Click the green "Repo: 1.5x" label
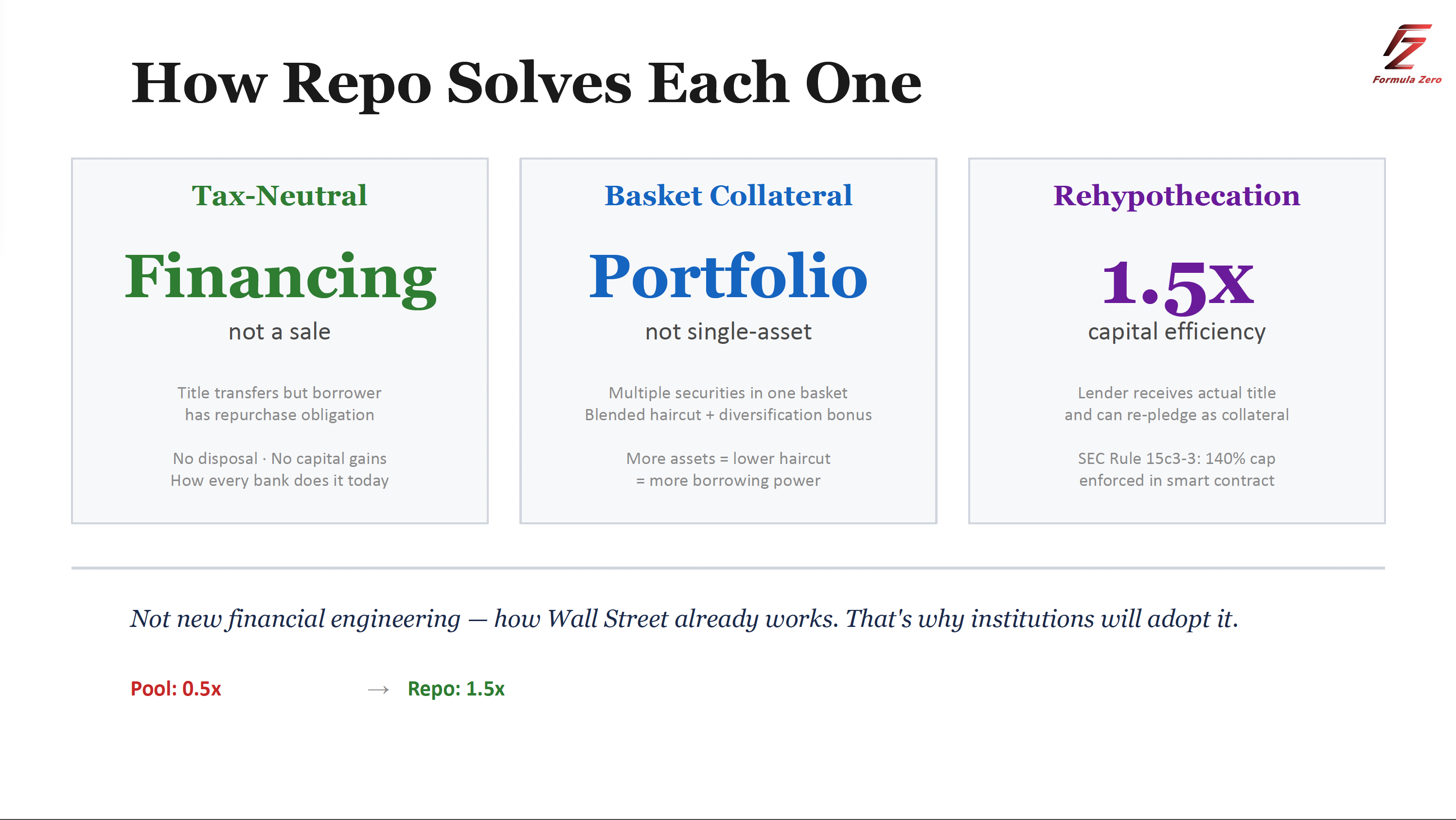This screenshot has height=820, width=1456. [x=456, y=689]
